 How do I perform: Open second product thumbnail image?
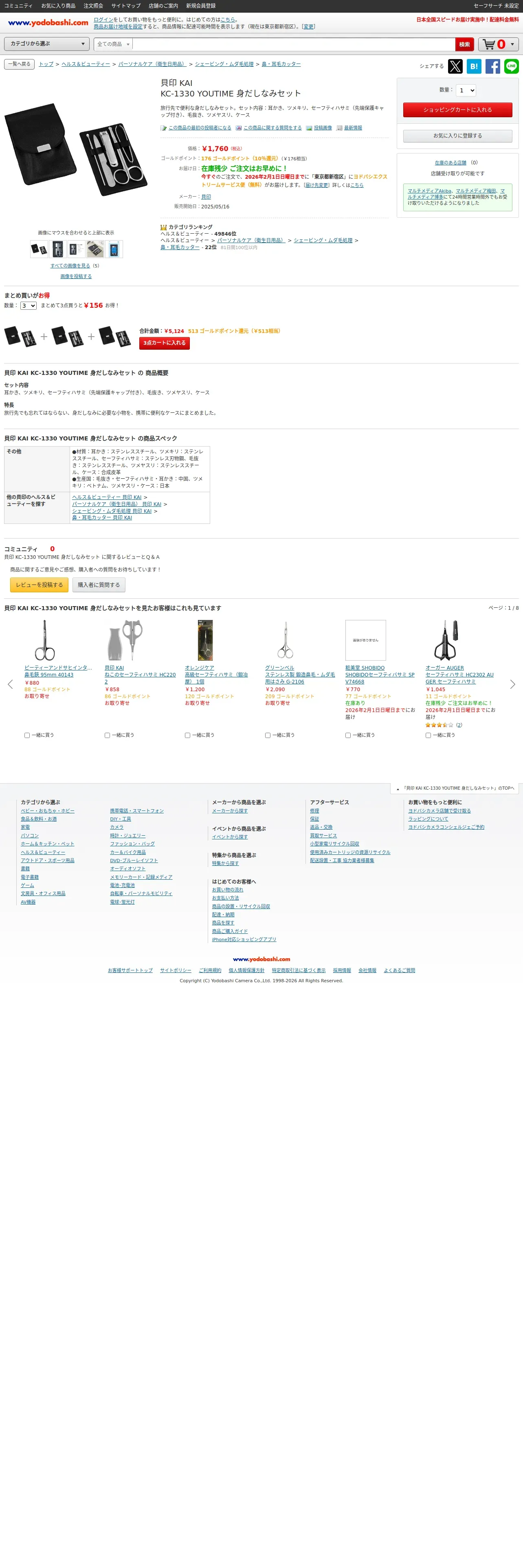[58, 249]
